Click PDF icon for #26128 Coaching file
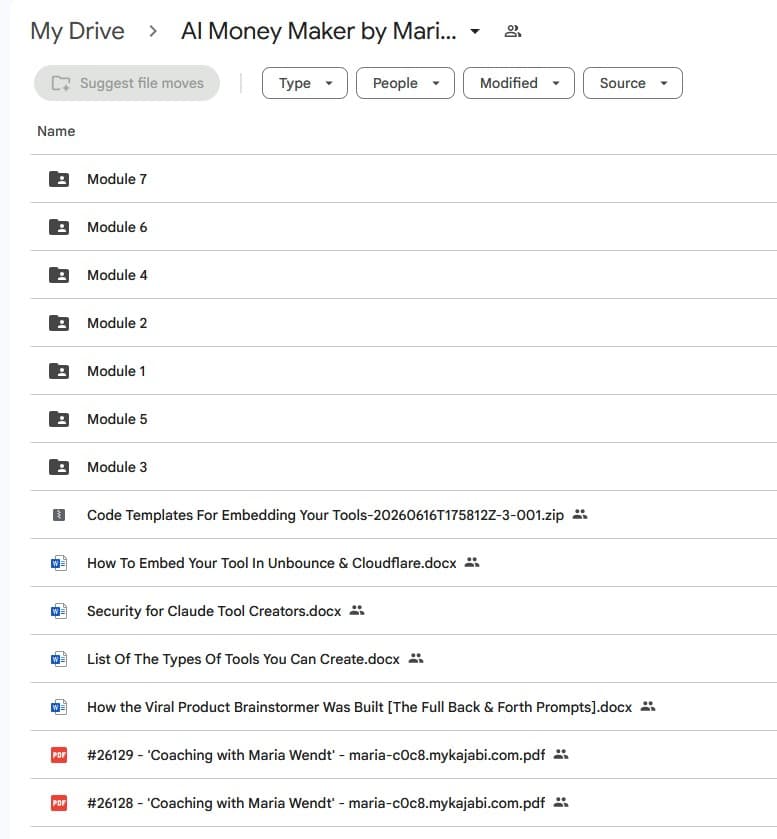Viewport: 777px width, 839px height. click(x=59, y=803)
